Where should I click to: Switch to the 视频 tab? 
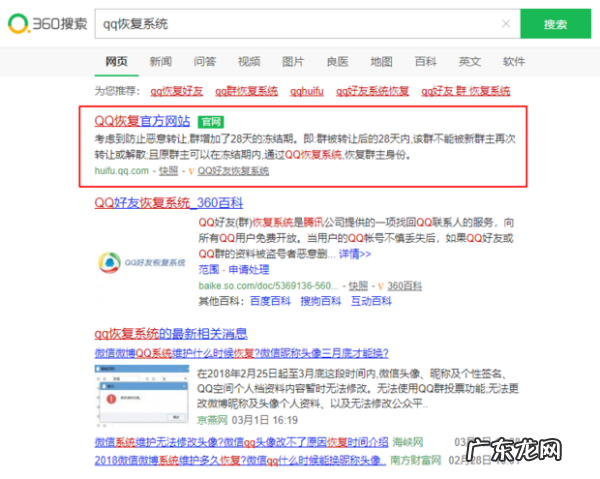(249, 61)
